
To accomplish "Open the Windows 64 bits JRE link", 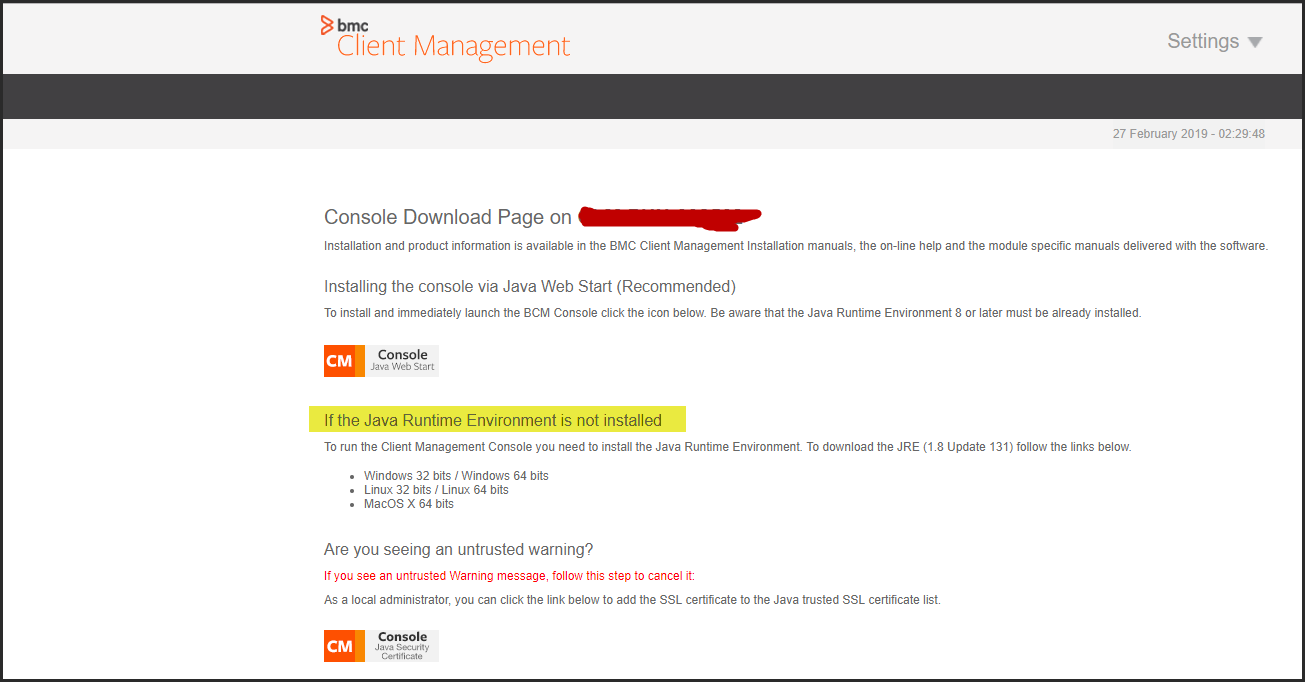I will pyautogui.click(x=505, y=476).
